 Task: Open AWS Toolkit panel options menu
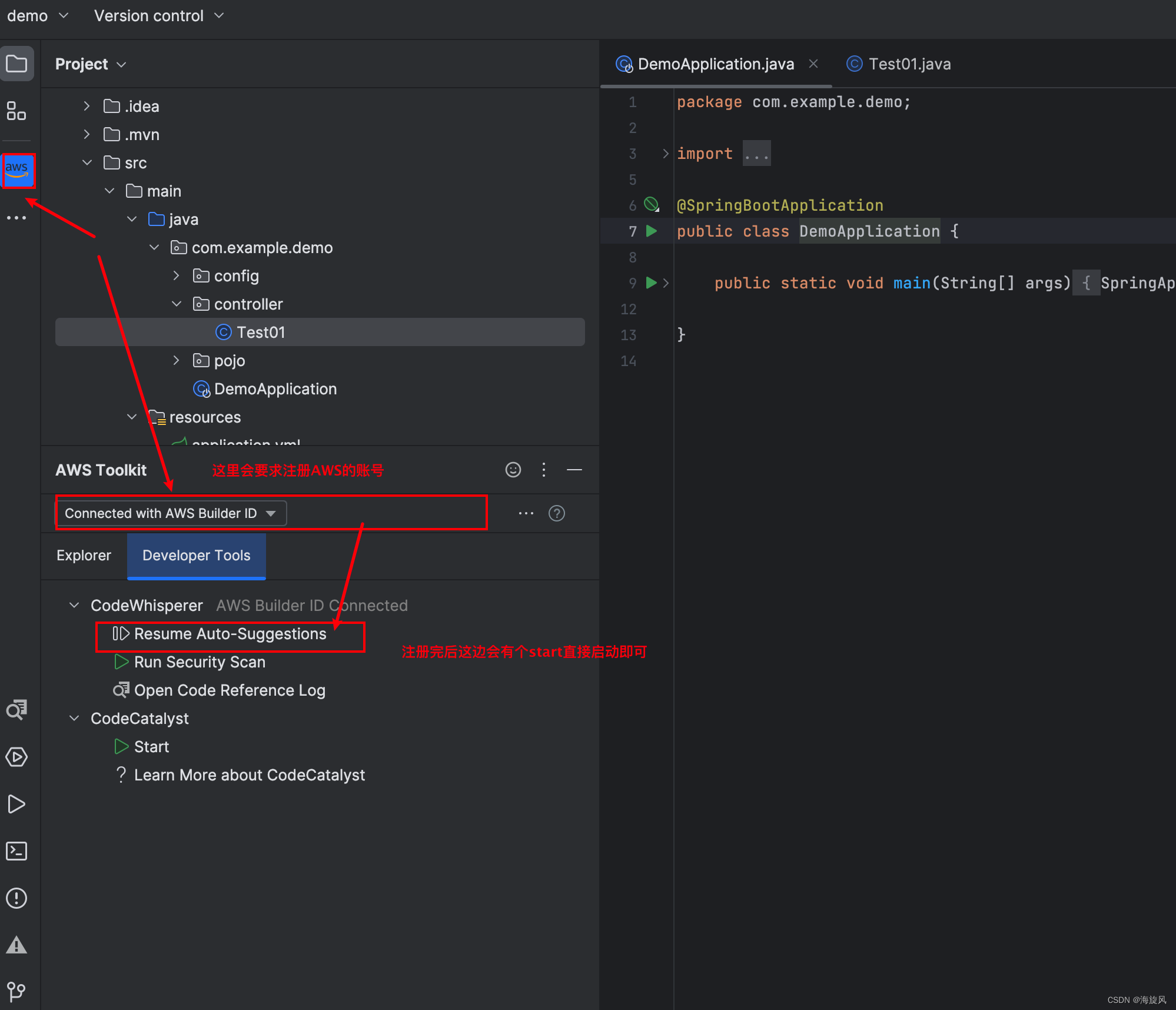(x=544, y=470)
